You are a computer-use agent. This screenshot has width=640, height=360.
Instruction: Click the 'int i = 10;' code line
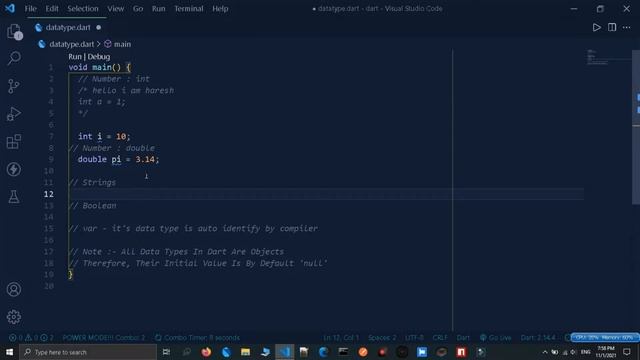104,136
